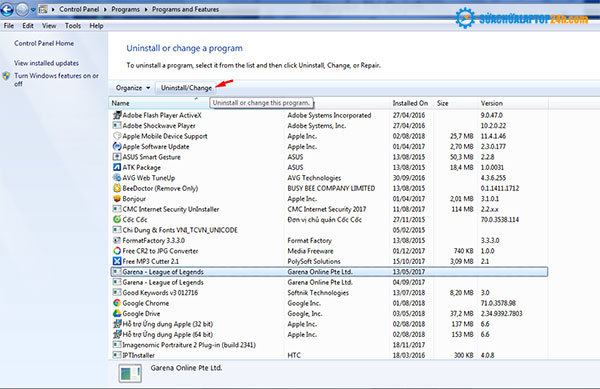Open the Tools menu

coord(73,26)
